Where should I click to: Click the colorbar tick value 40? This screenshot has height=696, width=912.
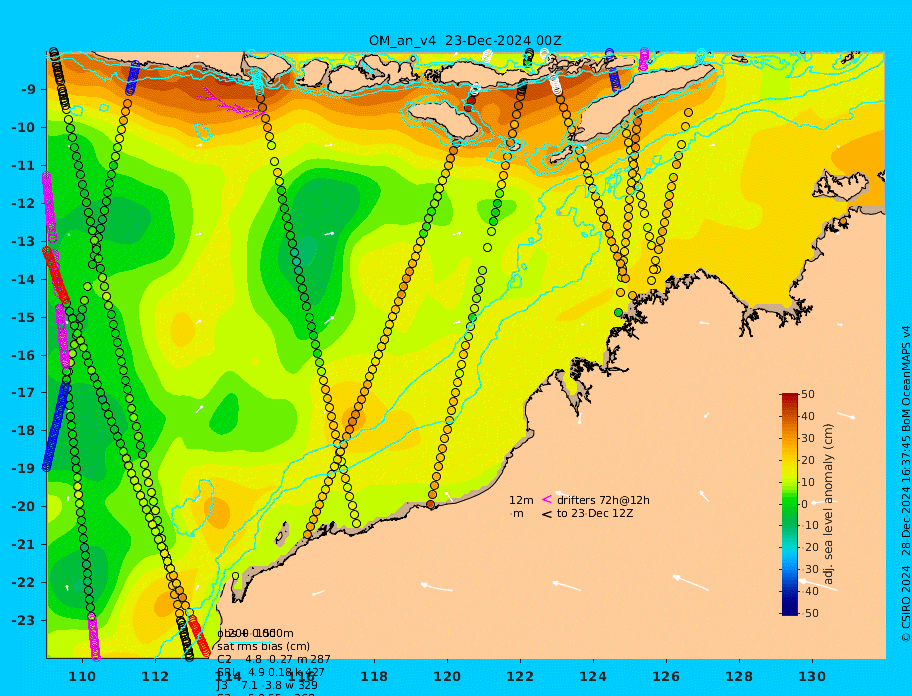point(808,416)
